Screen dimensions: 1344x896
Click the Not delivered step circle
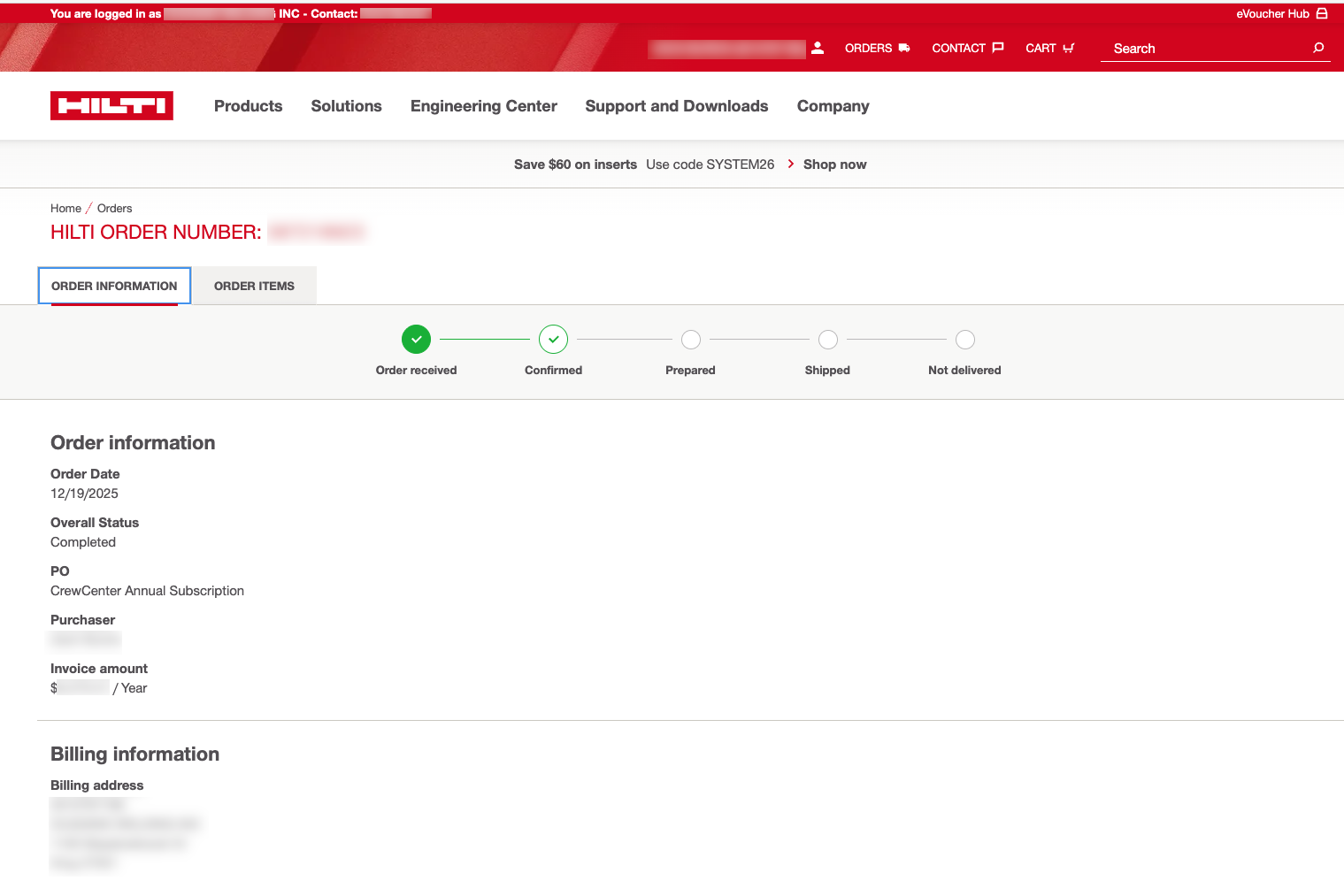[x=965, y=340]
